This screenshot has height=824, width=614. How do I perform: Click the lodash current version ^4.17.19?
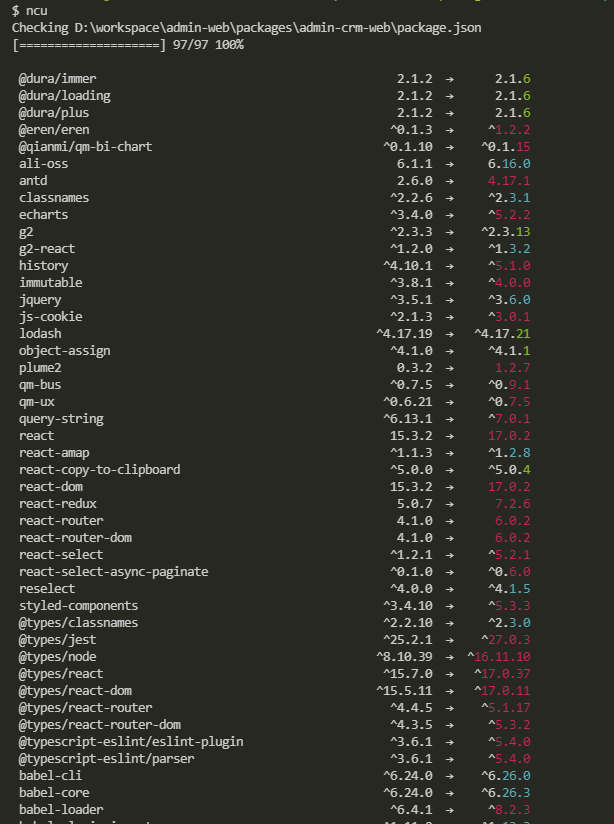404,334
